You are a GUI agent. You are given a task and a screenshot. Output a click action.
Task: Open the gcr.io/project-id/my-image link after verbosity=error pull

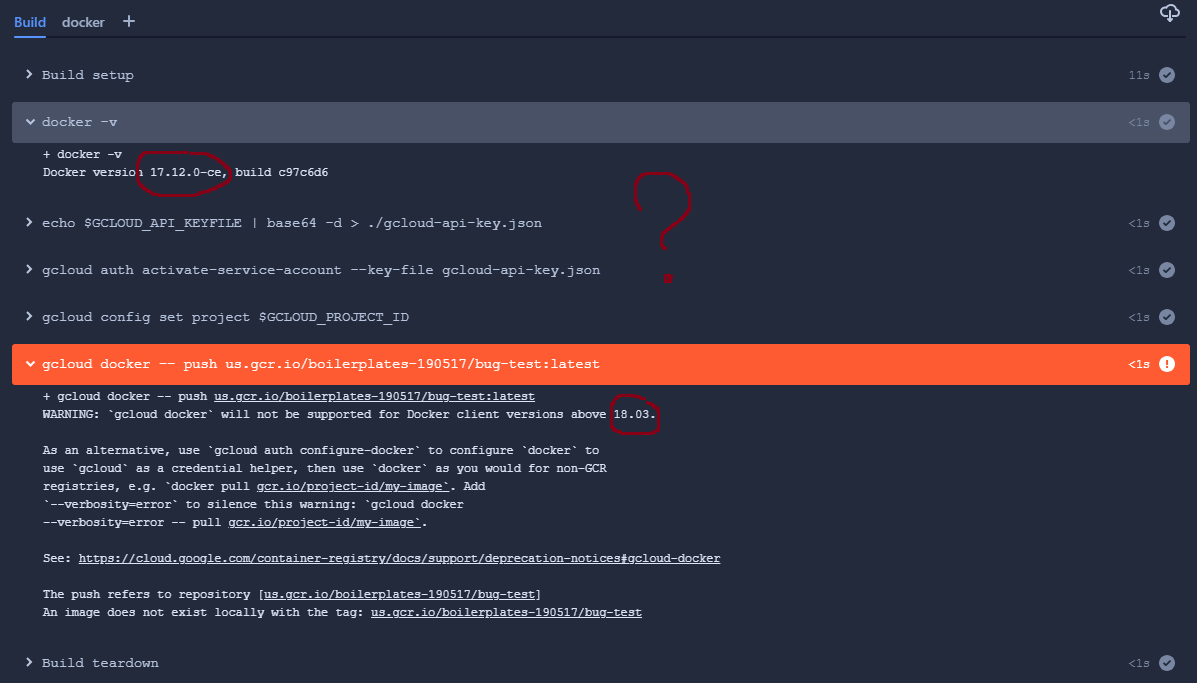[324, 522]
